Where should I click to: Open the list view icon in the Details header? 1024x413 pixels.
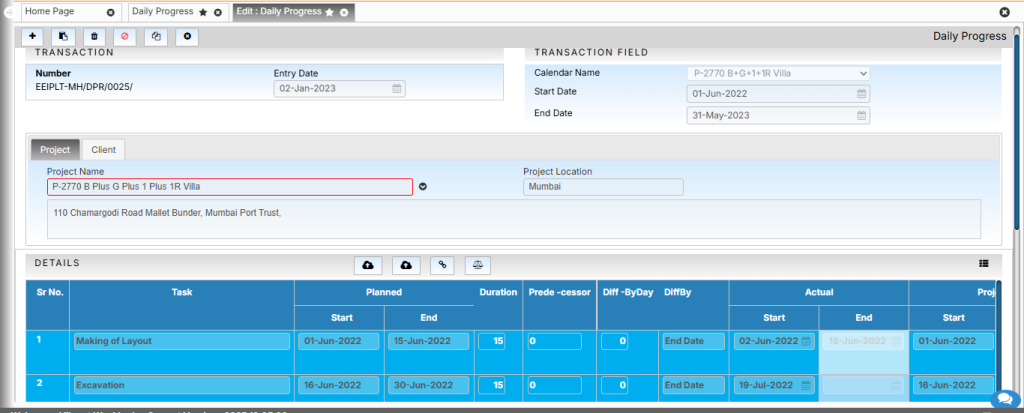click(x=983, y=263)
